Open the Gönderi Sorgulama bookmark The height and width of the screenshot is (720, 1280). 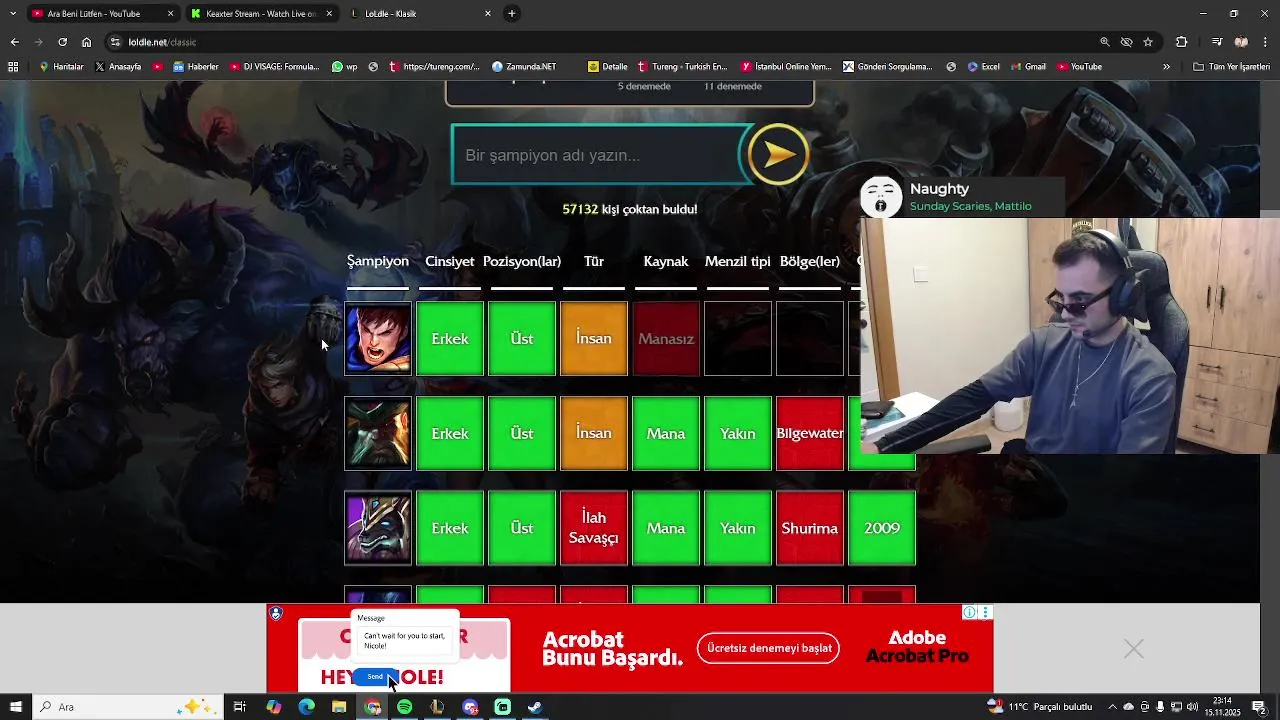888,67
